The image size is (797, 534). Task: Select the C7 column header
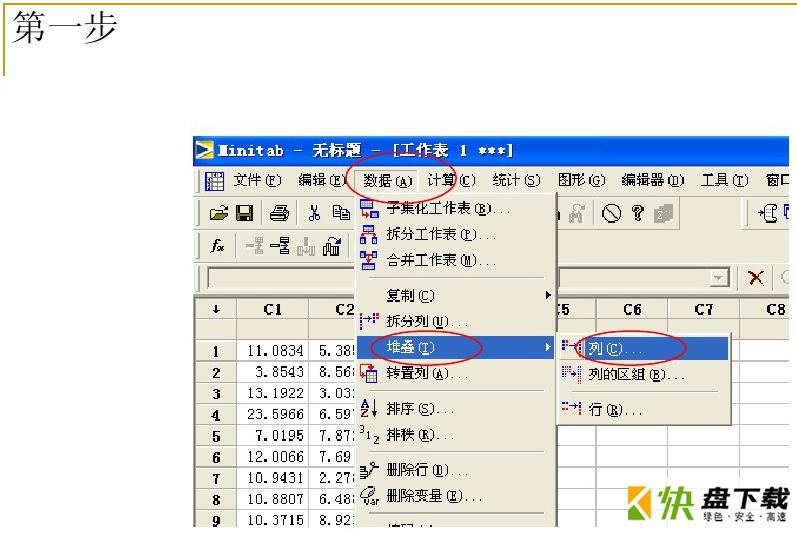[x=703, y=309]
